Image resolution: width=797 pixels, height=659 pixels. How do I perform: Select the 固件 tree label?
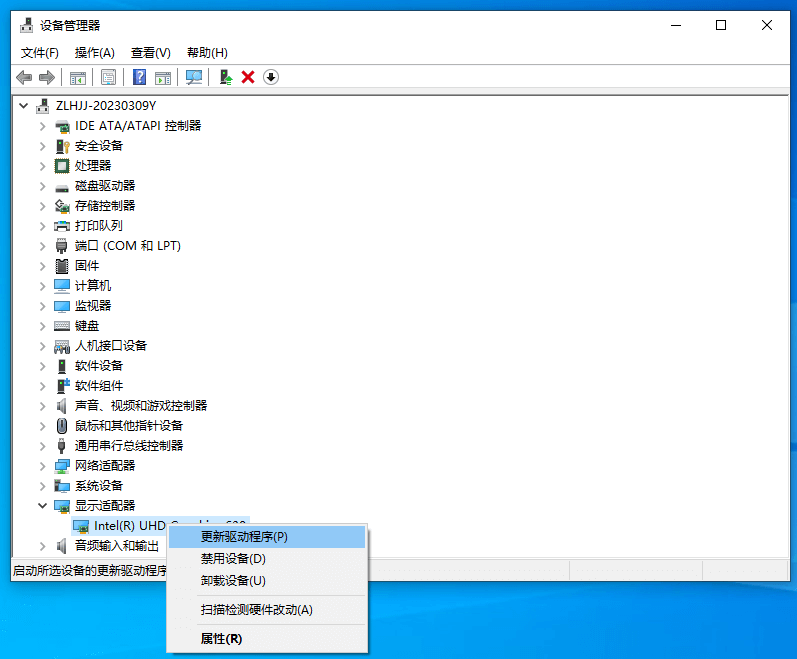[87, 266]
